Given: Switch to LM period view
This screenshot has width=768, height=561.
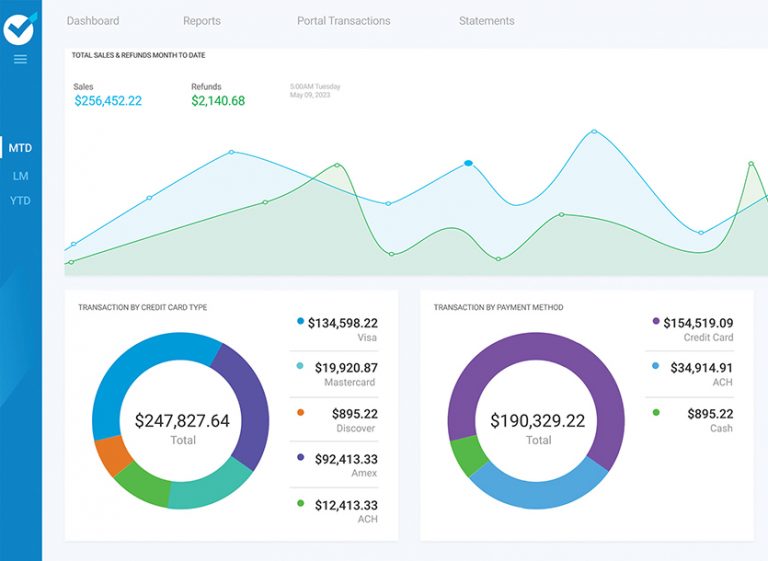Looking at the screenshot, I should [20, 175].
